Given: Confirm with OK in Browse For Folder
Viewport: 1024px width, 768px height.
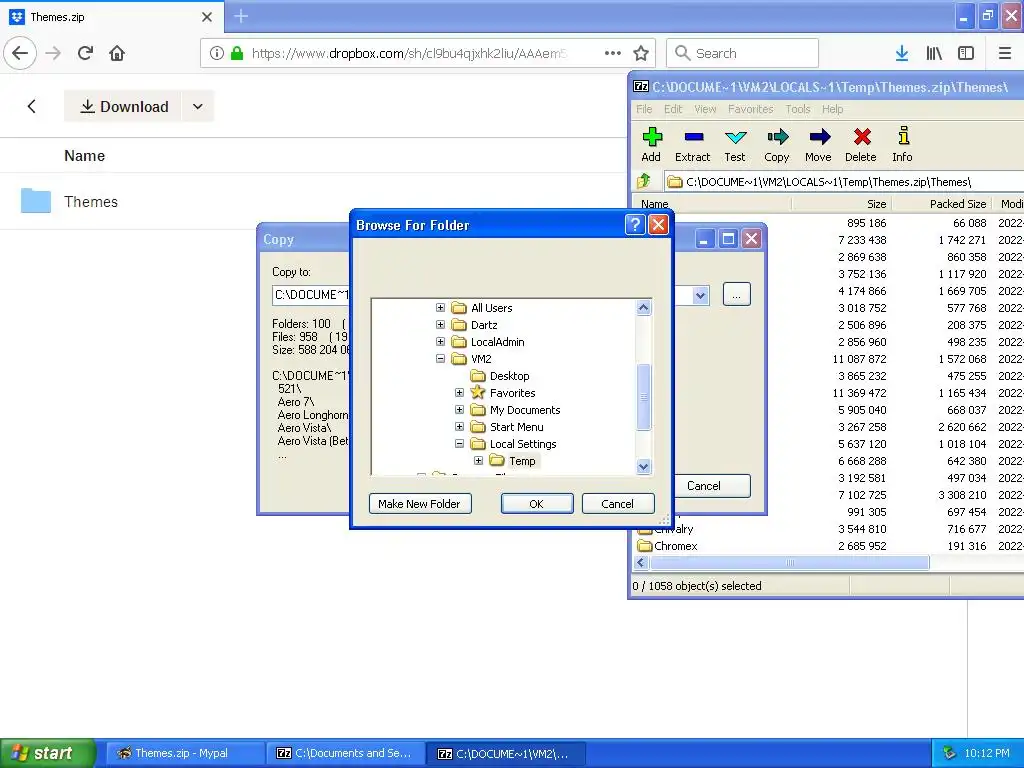Looking at the screenshot, I should [x=537, y=504].
